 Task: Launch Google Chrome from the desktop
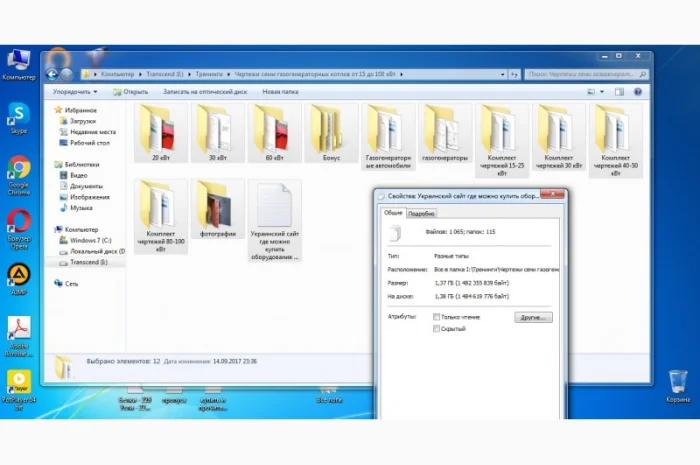(x=19, y=168)
